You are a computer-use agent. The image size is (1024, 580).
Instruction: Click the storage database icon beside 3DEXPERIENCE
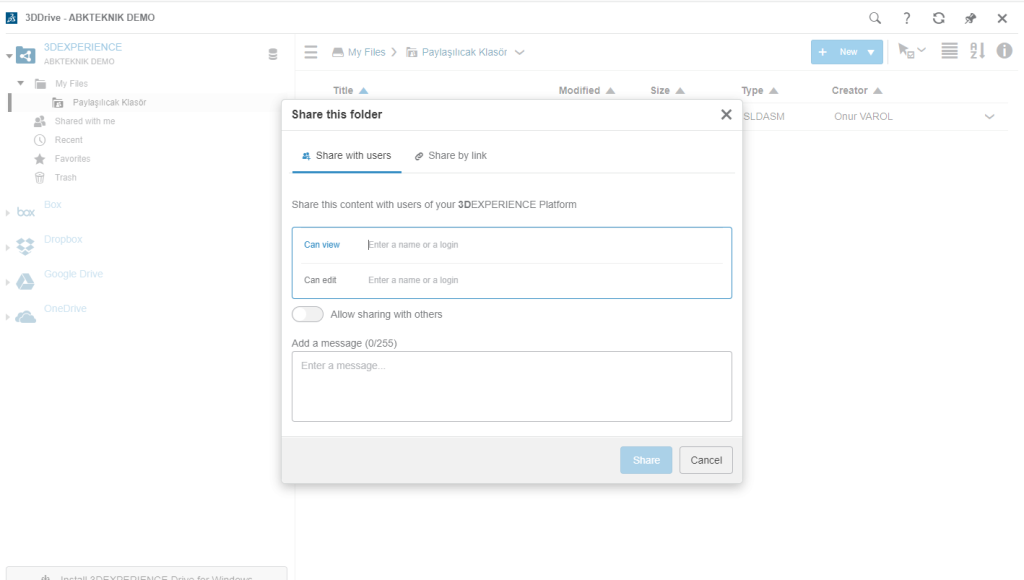click(273, 54)
